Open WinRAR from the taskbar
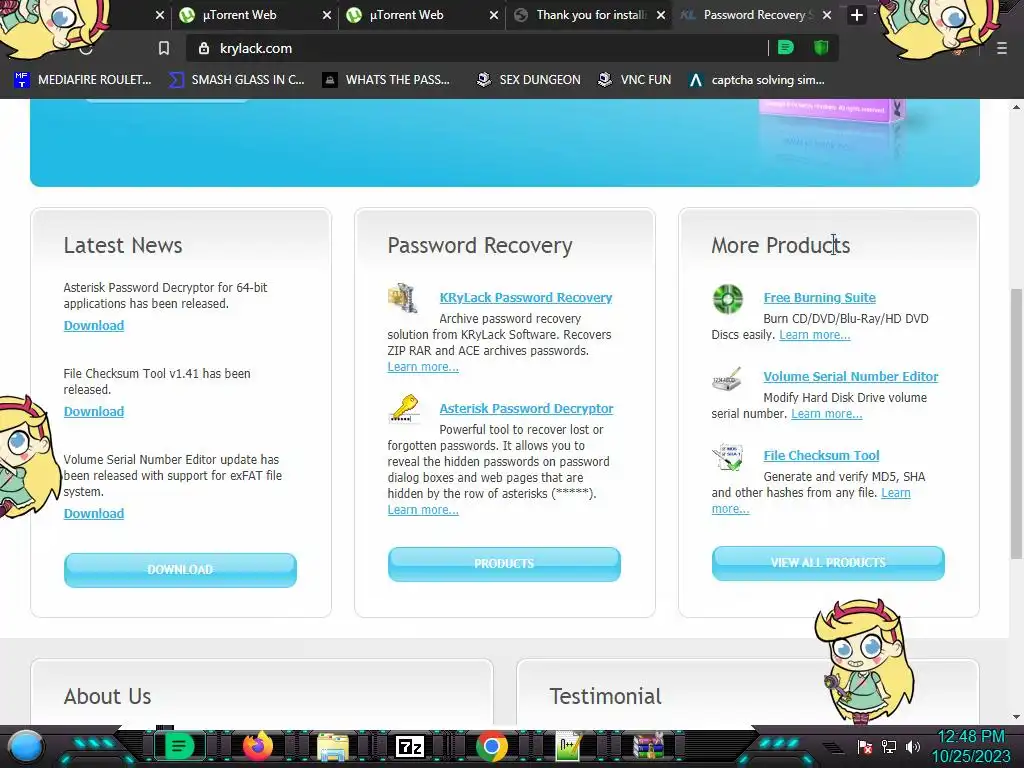The width and height of the screenshot is (1024, 768). (x=648, y=746)
